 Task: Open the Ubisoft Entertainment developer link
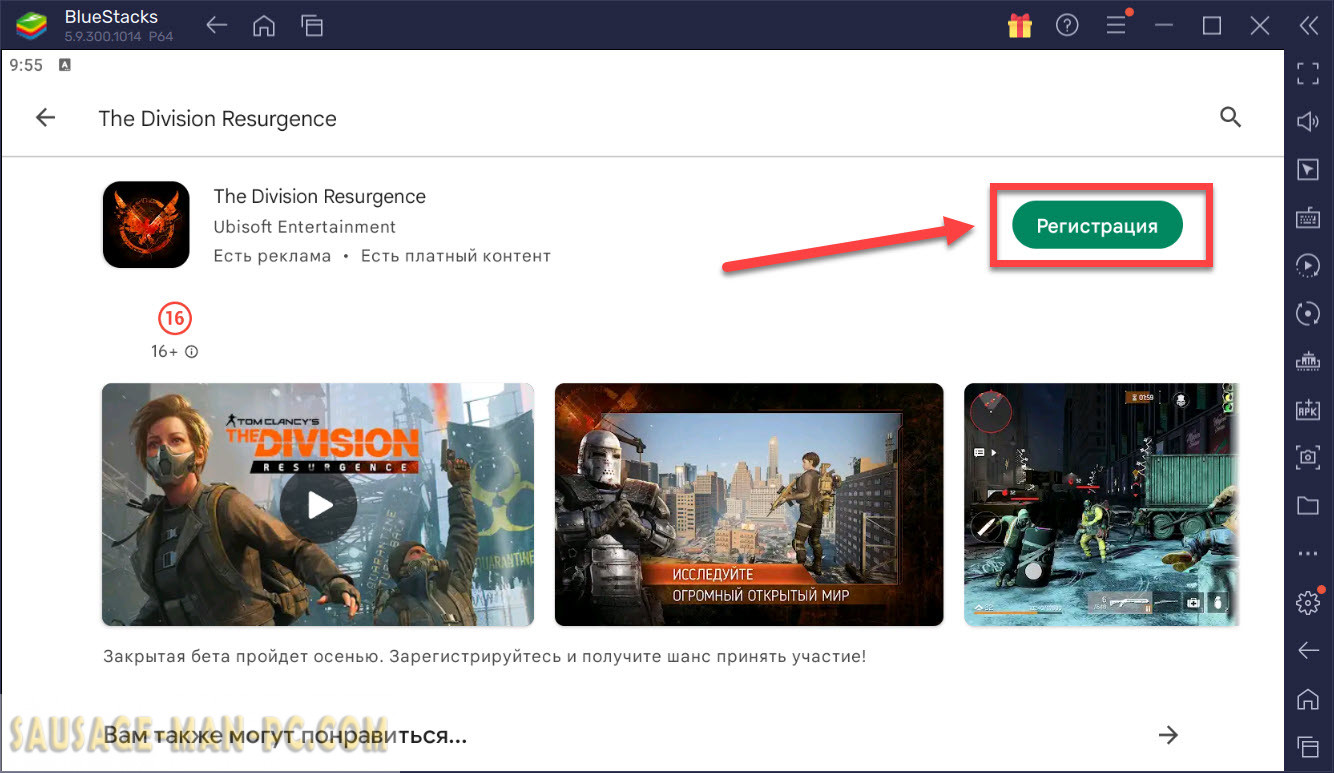305,227
